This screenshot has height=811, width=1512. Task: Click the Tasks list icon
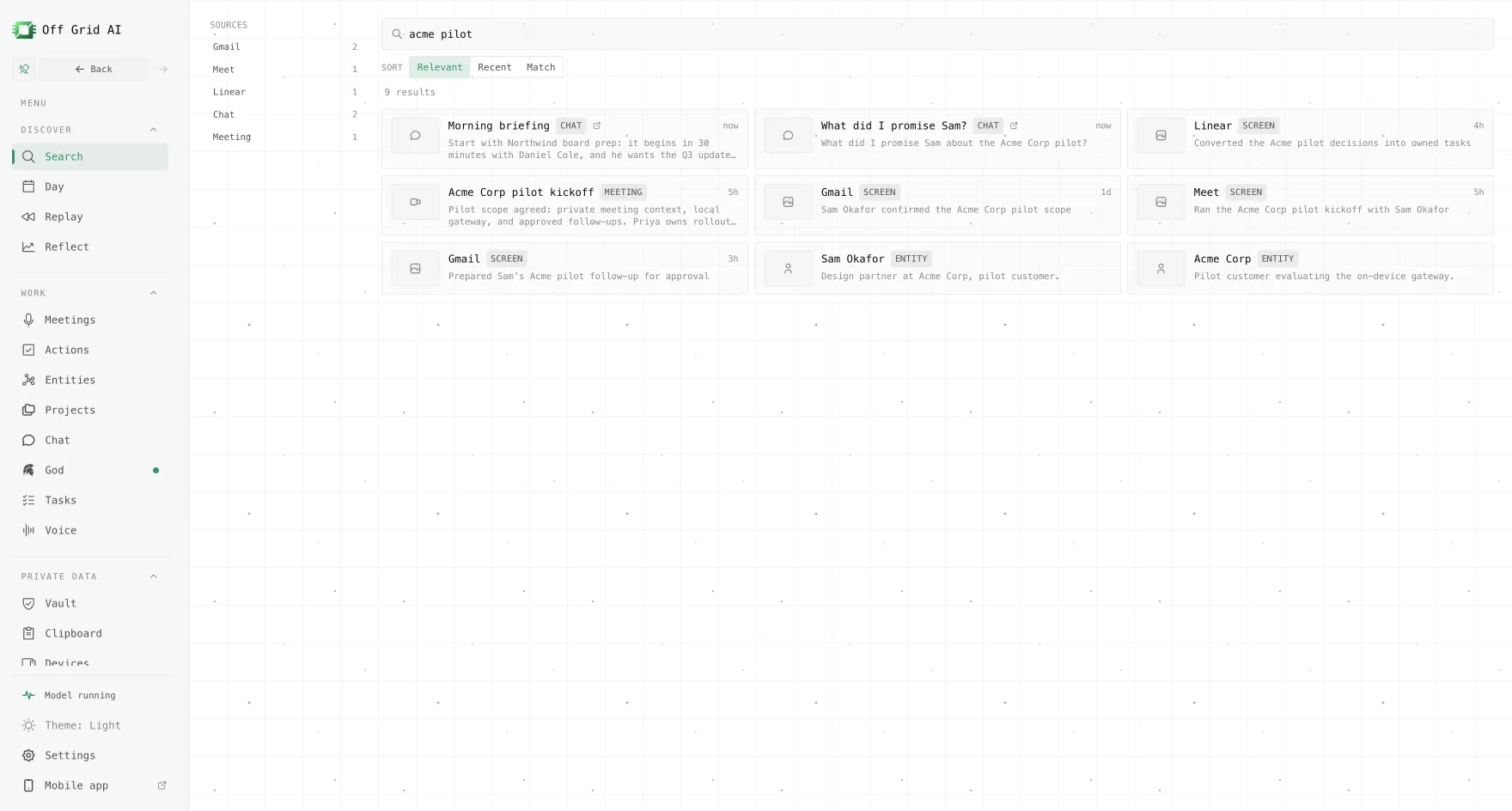(28, 500)
